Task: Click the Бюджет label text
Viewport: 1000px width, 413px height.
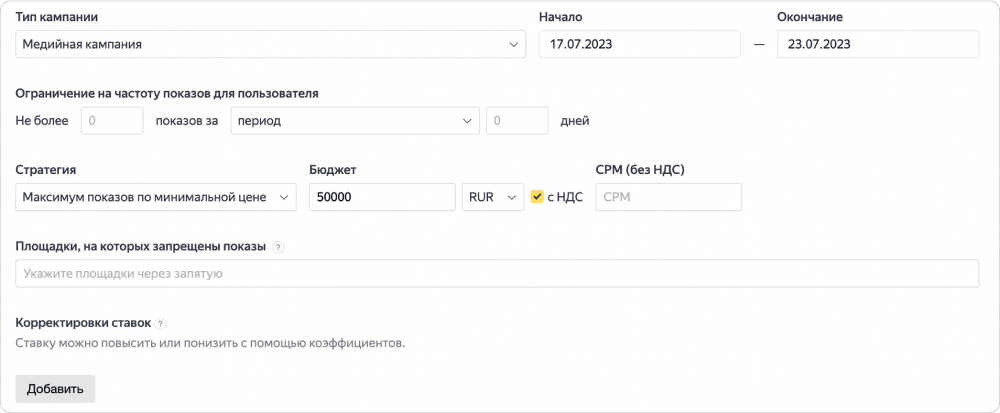Action: [334, 170]
